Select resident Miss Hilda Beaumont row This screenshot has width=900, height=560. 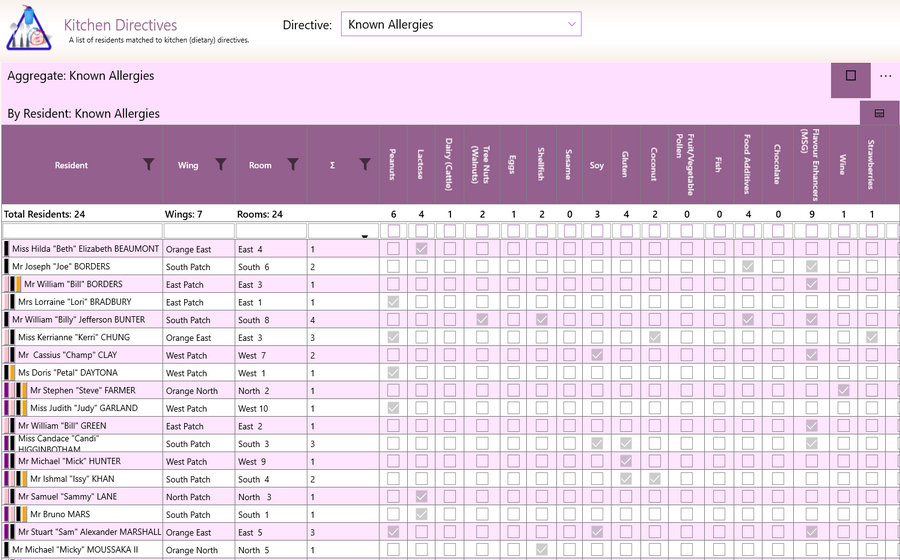click(x=86, y=249)
